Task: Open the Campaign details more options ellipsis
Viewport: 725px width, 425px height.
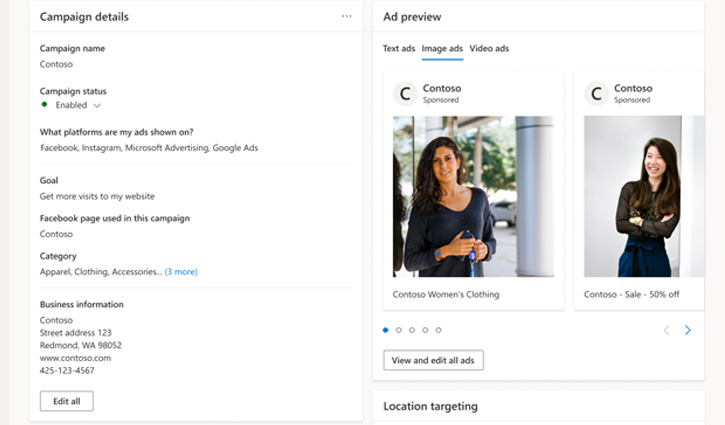Action: (346, 16)
